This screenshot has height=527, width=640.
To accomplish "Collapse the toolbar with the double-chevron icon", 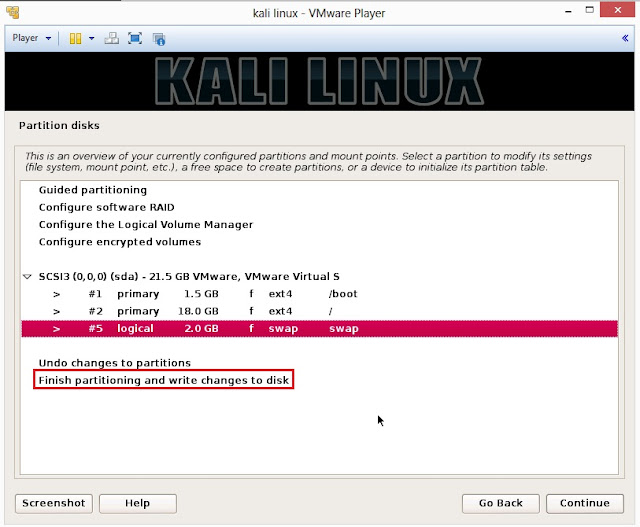I will coord(625,38).
